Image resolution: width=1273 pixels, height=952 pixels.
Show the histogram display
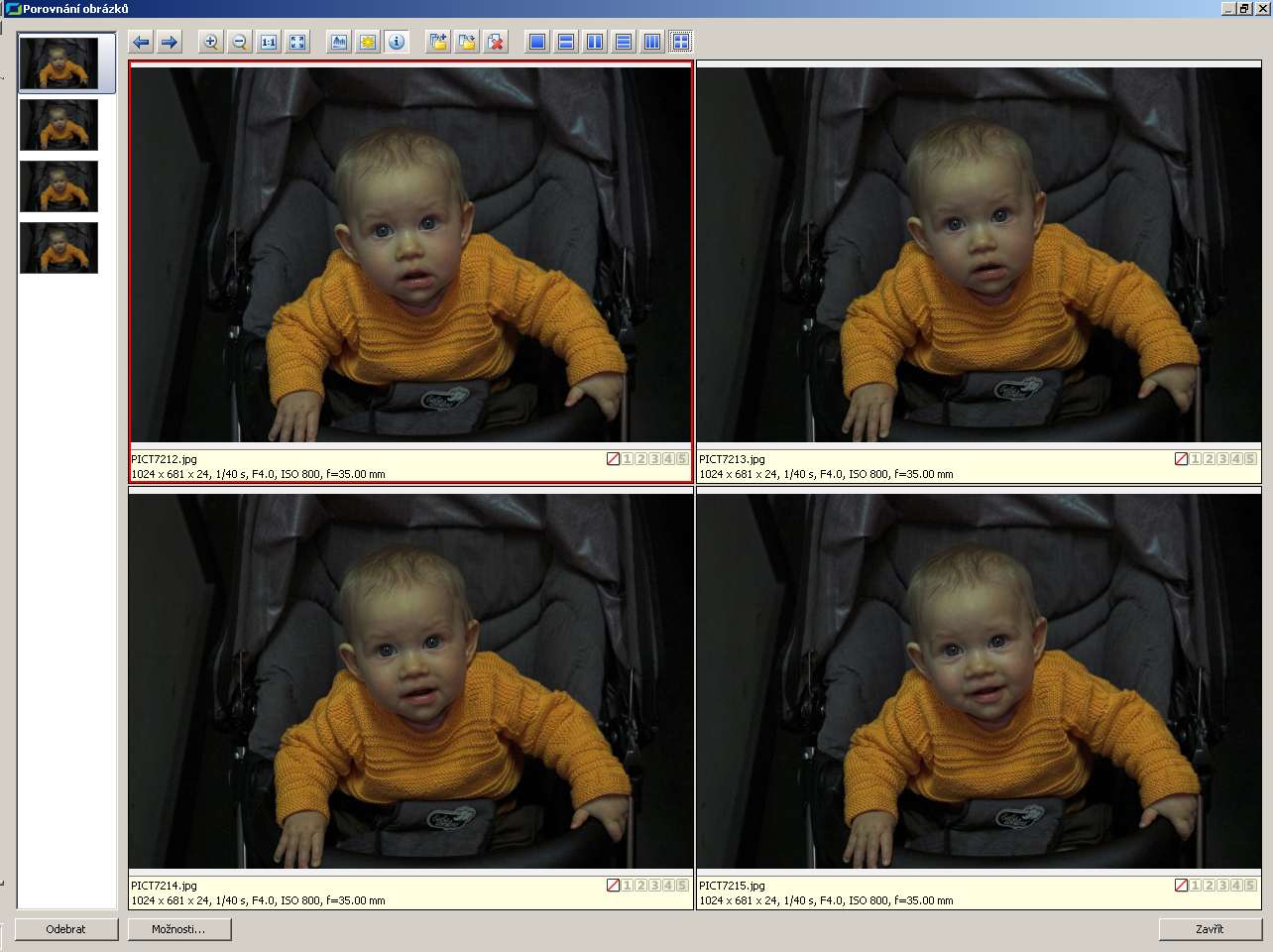point(339,42)
